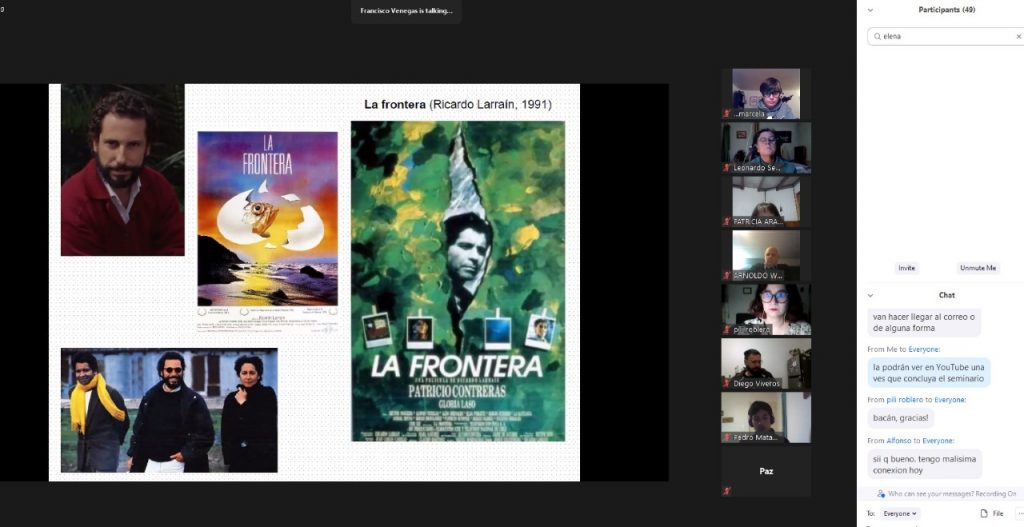Screen dimensions: 1024x527
Task: Click muted mic icon on Diego Viveros tile
Action: click(726, 383)
